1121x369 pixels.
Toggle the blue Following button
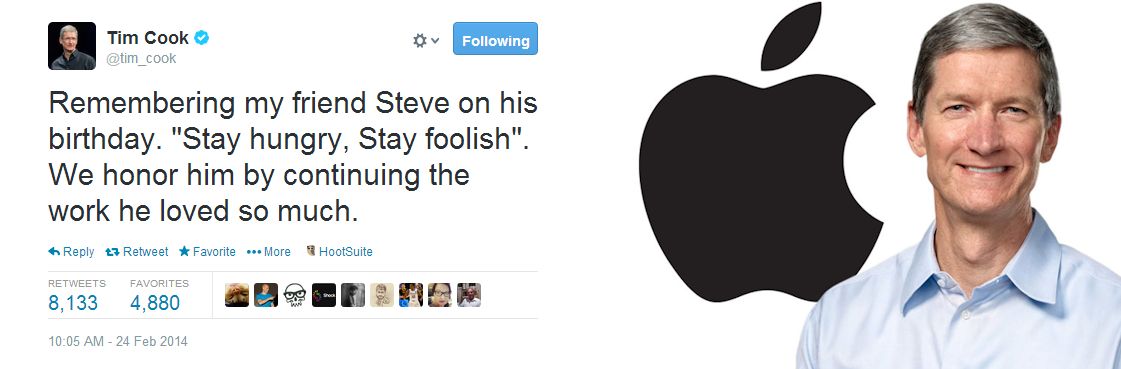(x=495, y=39)
